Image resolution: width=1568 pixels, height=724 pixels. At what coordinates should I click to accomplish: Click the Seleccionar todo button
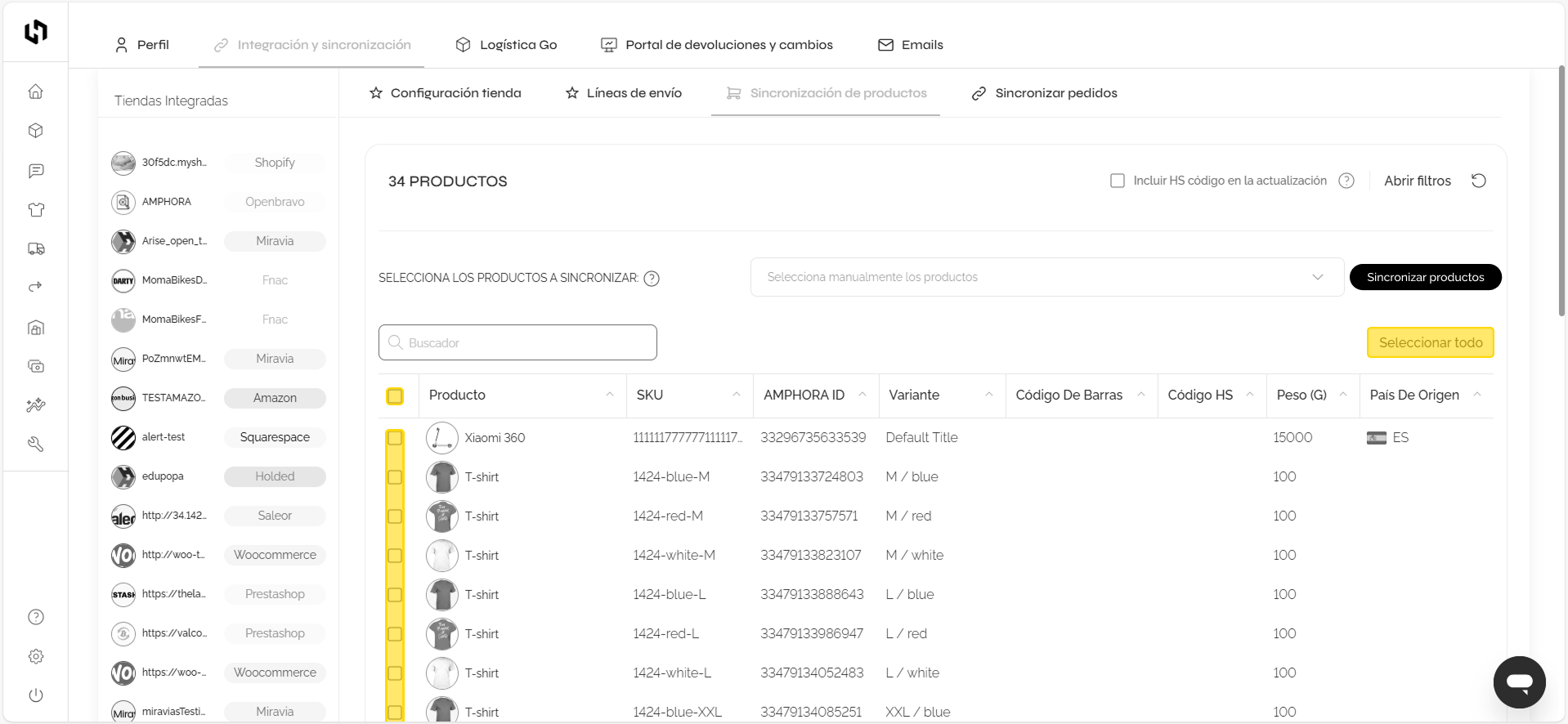pyautogui.click(x=1430, y=342)
